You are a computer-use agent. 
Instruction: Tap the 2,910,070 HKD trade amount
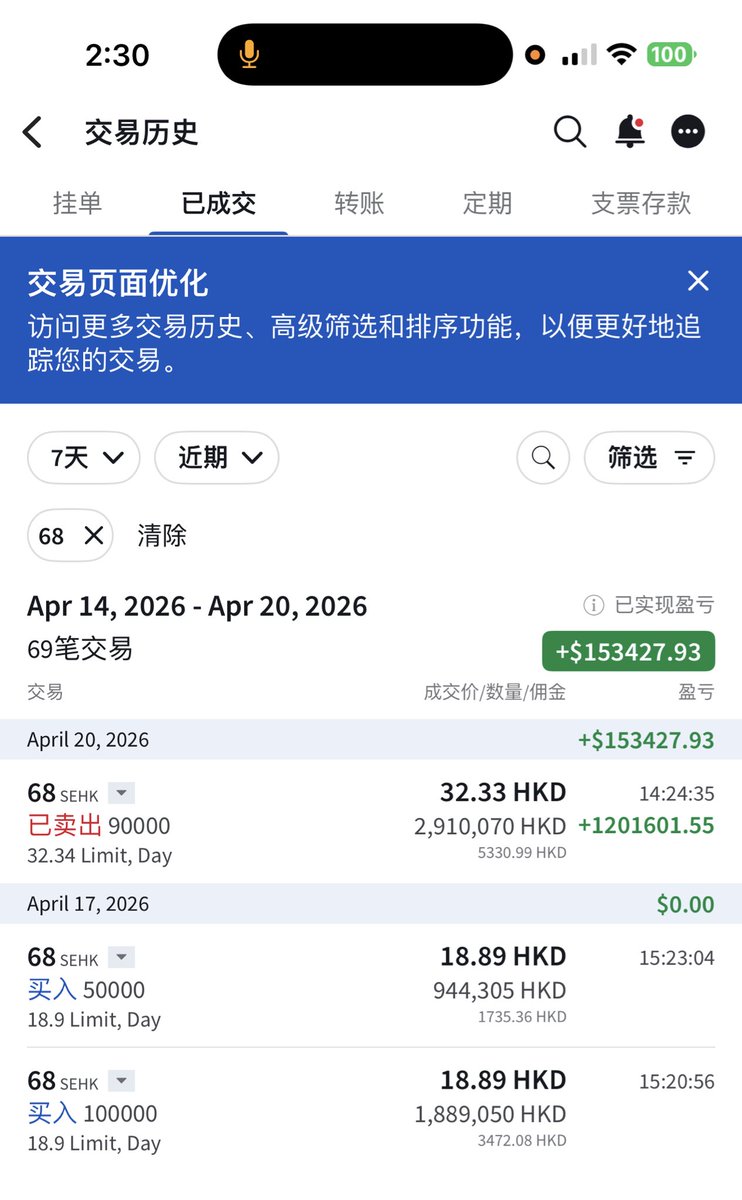click(x=490, y=827)
